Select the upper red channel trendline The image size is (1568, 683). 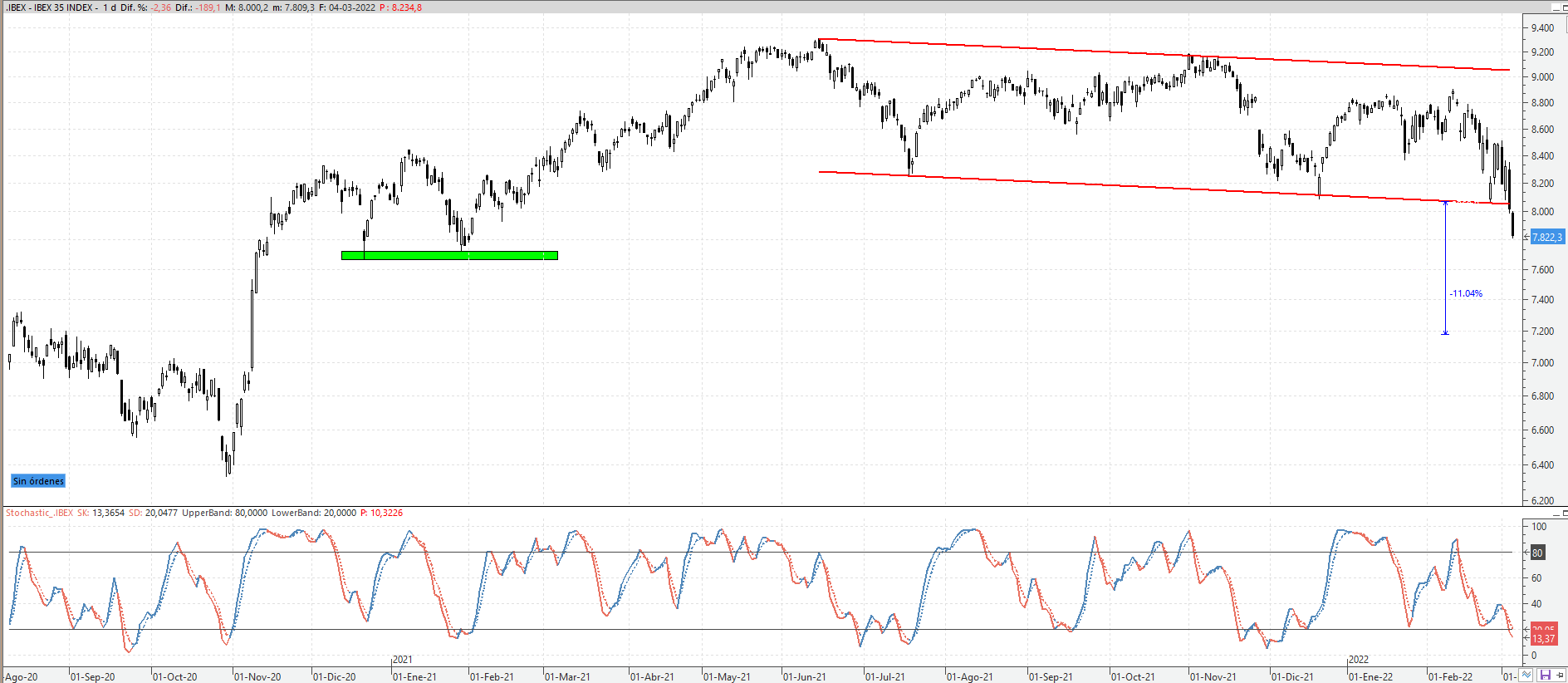(1163, 54)
